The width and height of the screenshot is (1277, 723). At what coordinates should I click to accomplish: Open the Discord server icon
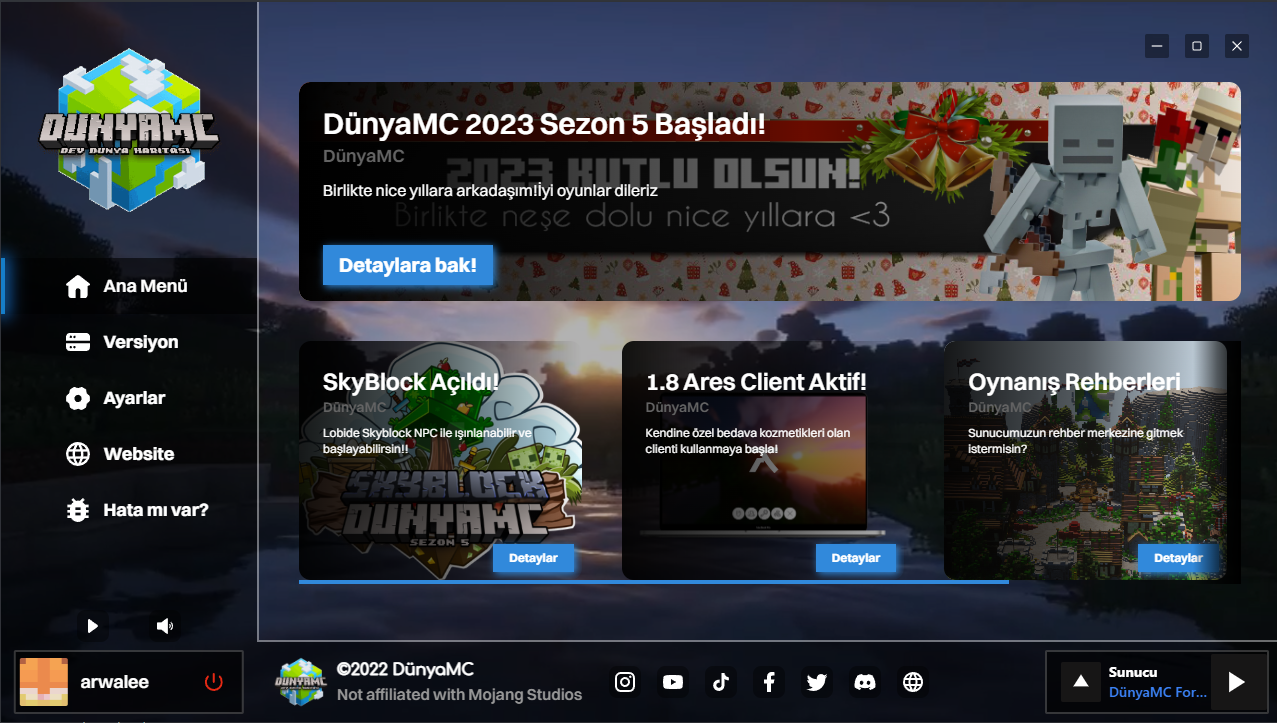click(x=865, y=682)
